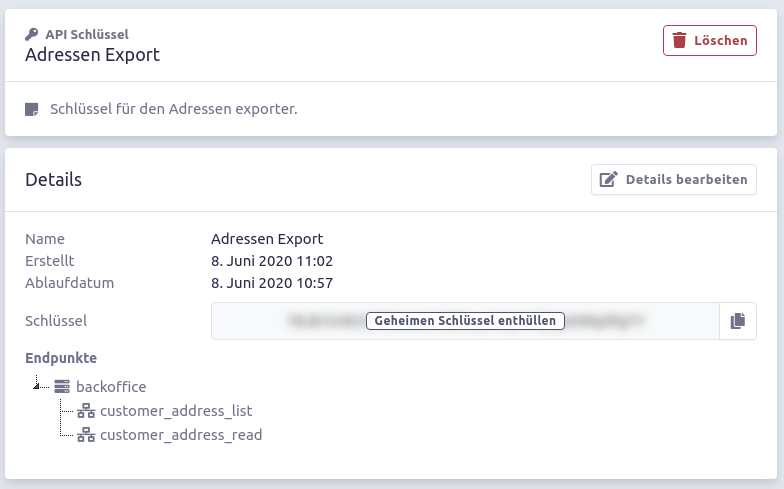Click the Ablaufdatum value 8. Juni 2020 10:57
784x489 pixels.
[x=272, y=283]
